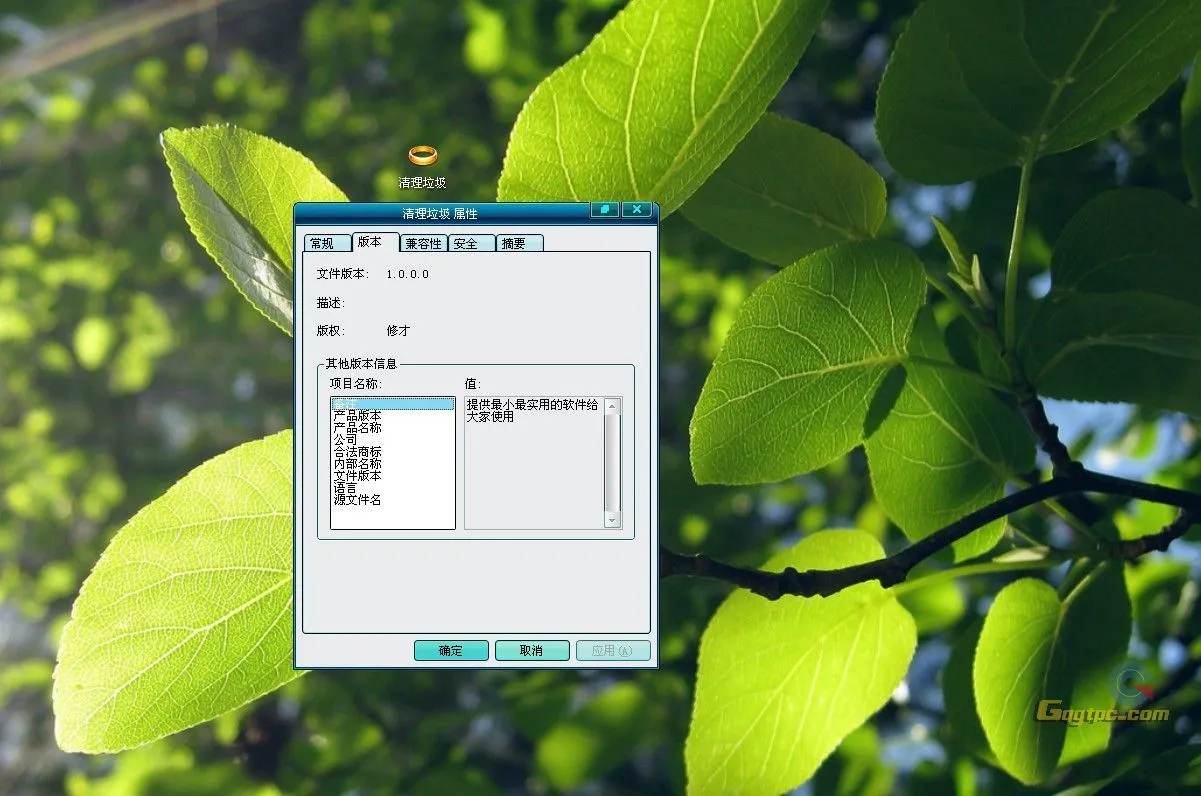
Task: Select 产品版本 in the item name list
Action: pyautogui.click(x=357, y=416)
